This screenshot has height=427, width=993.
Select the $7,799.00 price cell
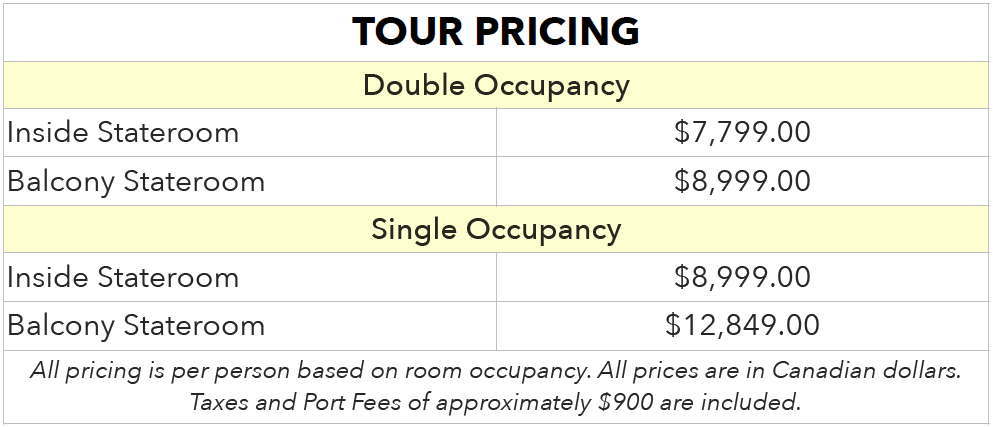tap(742, 133)
